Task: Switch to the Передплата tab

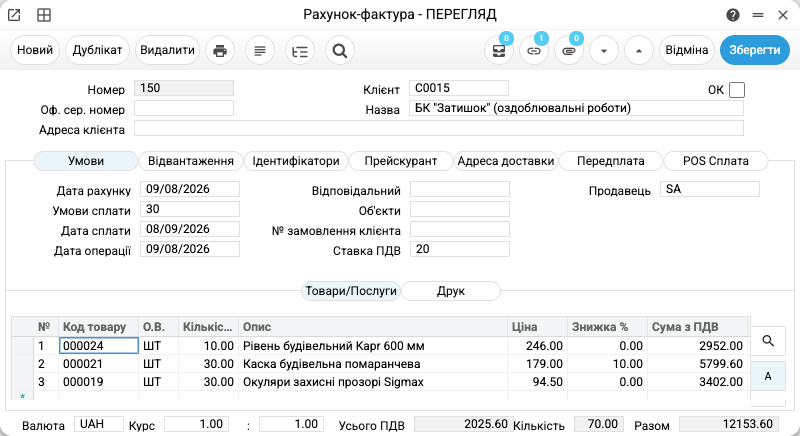Action: (611, 161)
